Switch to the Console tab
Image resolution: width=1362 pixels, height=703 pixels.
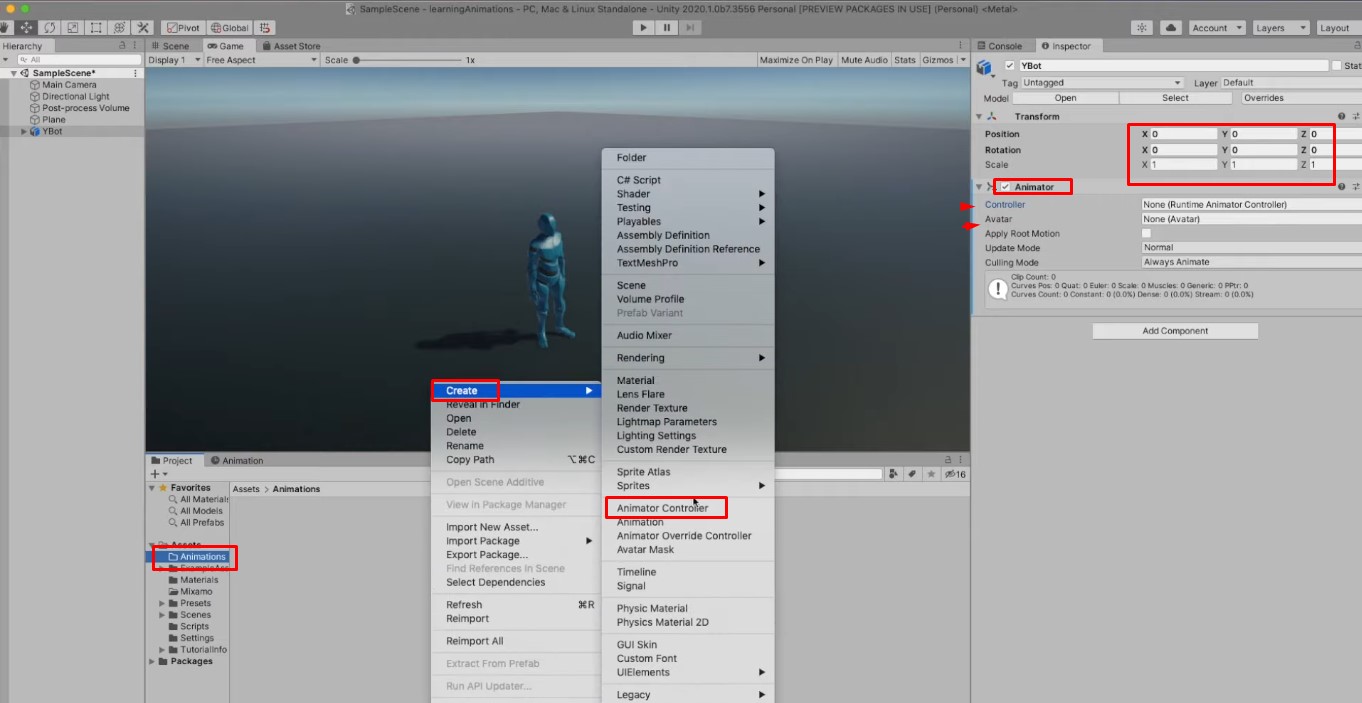coord(1002,45)
